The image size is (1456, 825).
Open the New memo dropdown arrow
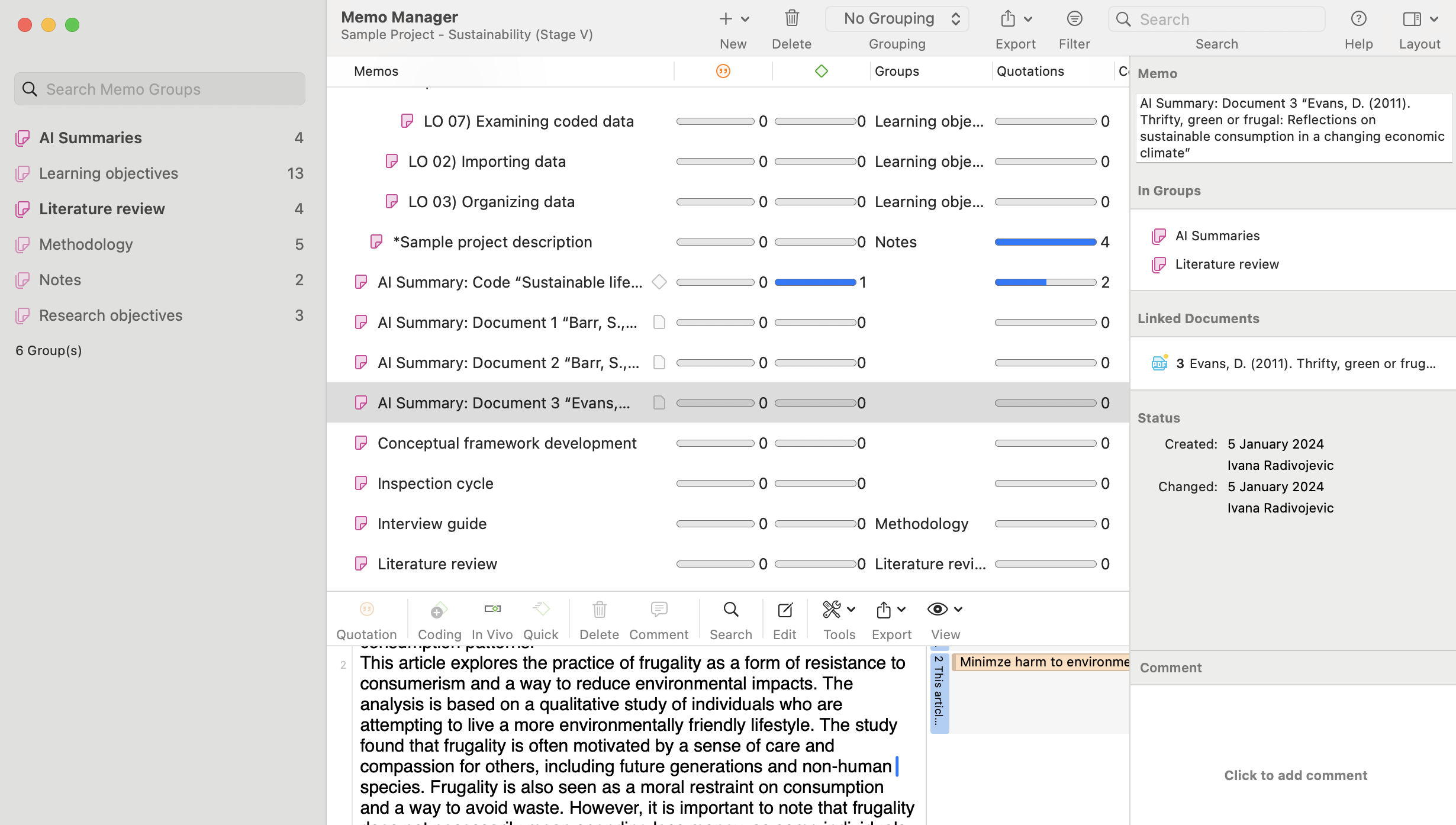tap(745, 20)
